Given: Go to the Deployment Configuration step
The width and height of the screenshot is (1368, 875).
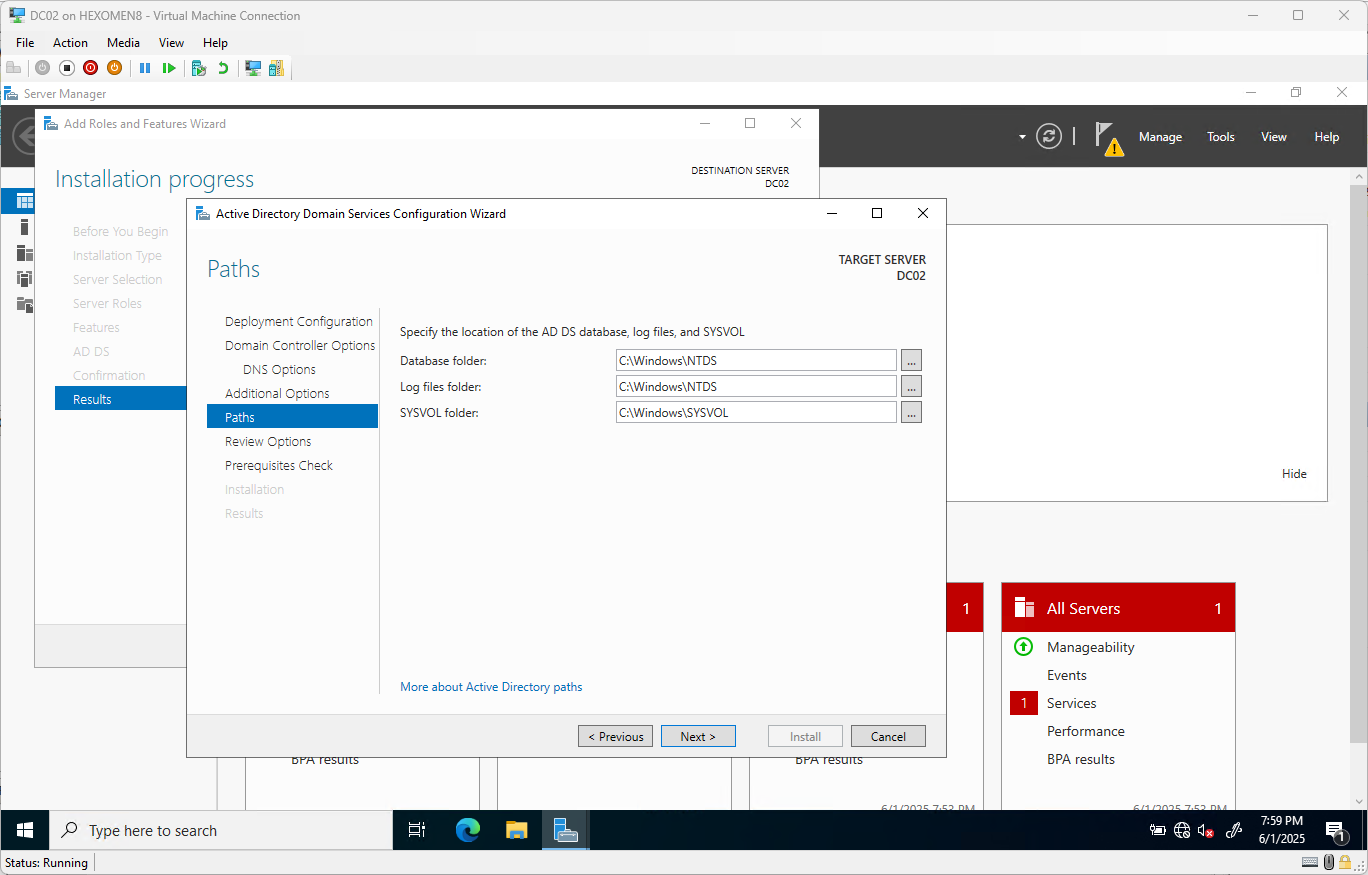Looking at the screenshot, I should [299, 321].
